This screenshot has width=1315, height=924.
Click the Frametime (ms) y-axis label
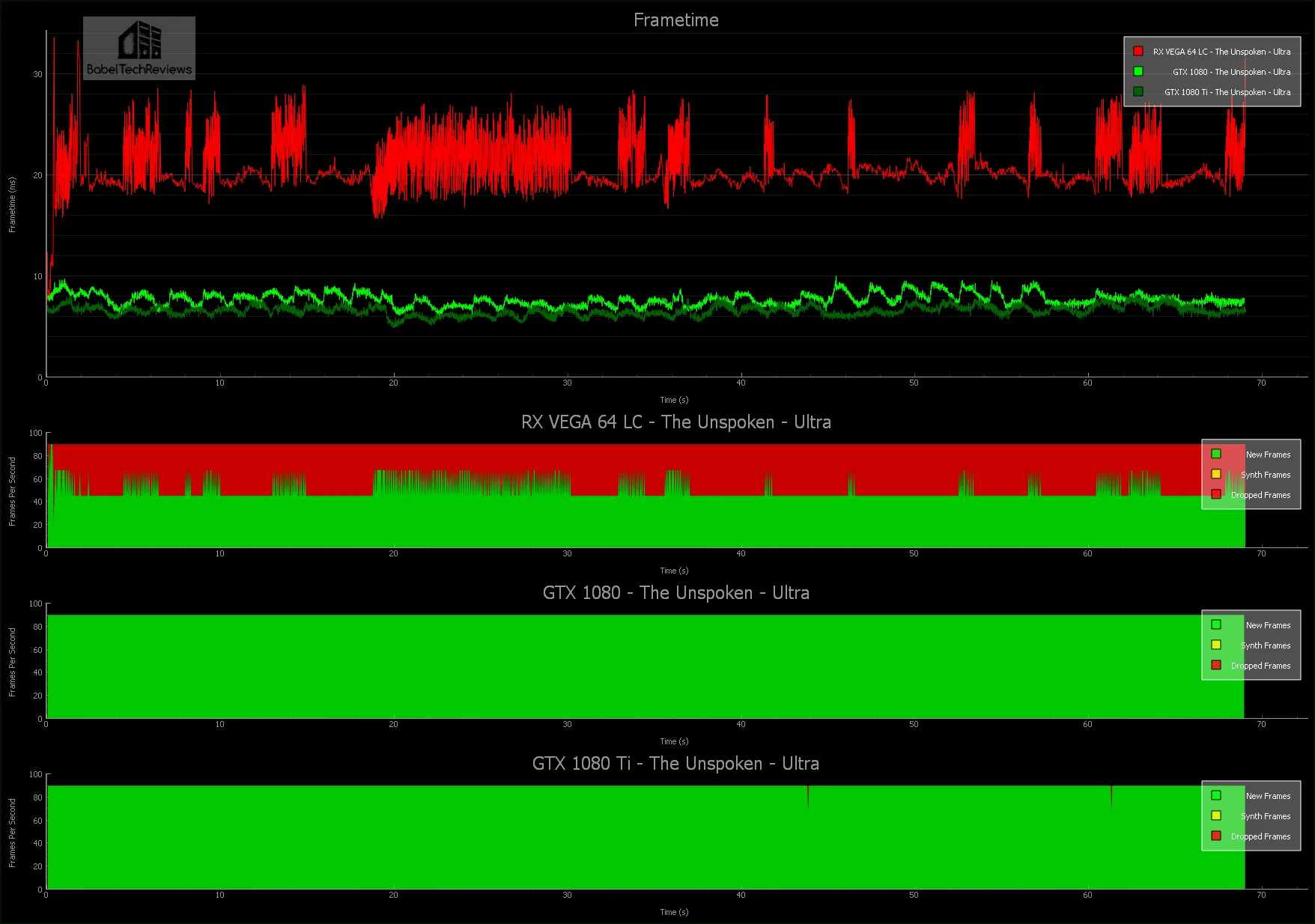12,204
